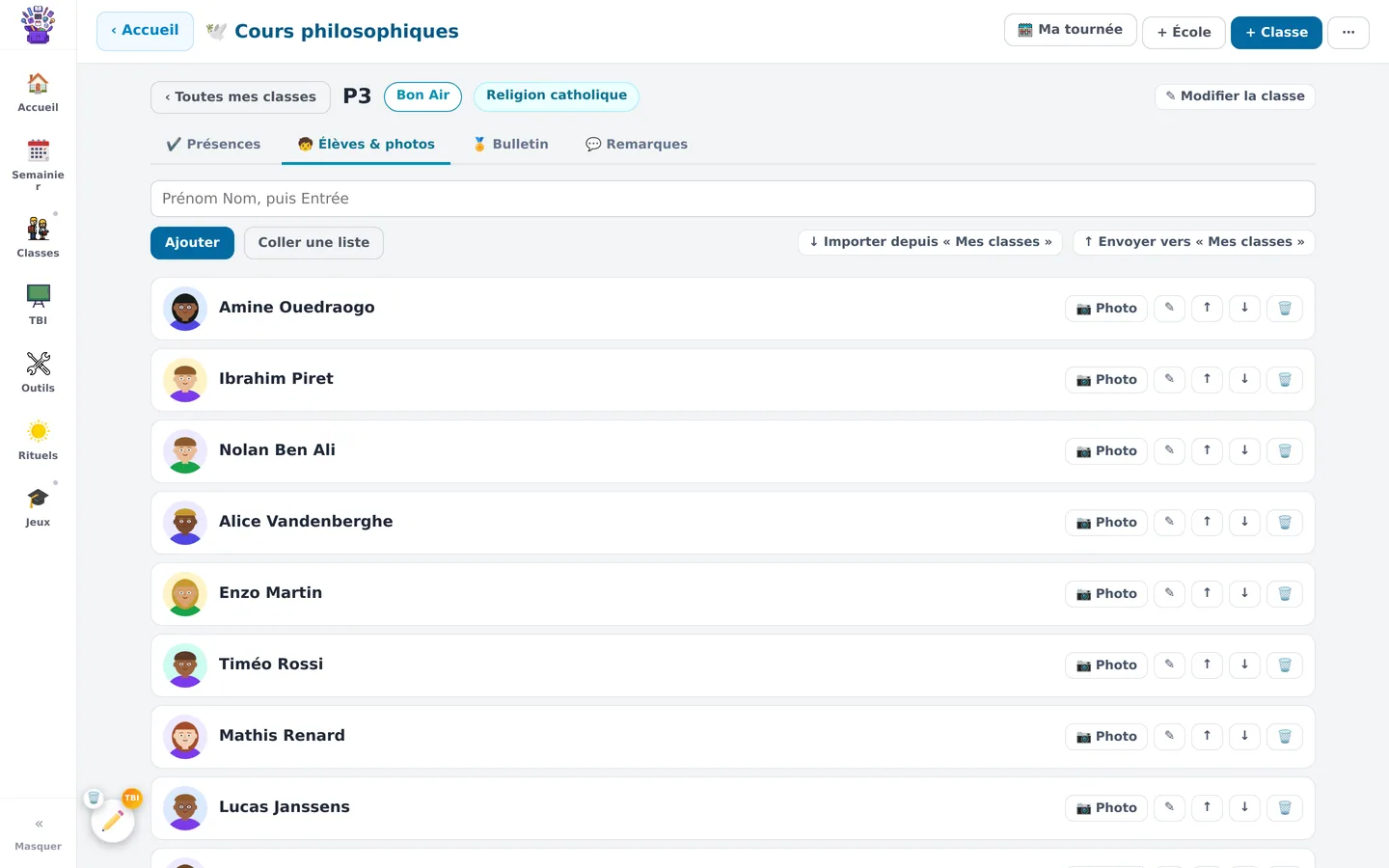This screenshot has height=868, width=1389.
Task: Open the Rituels sun icon
Action: (x=38, y=441)
